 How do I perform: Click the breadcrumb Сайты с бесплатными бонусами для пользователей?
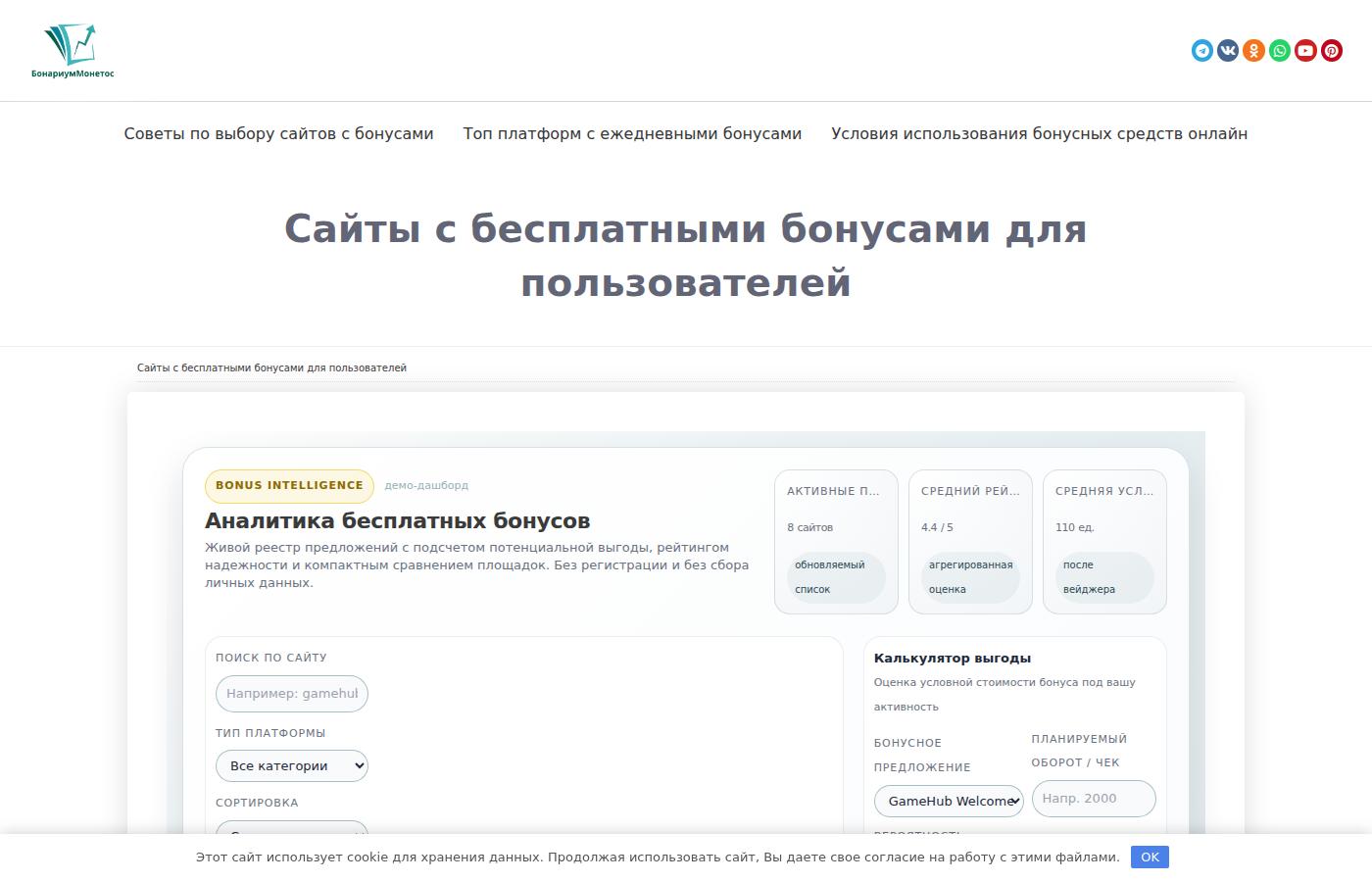271,368
